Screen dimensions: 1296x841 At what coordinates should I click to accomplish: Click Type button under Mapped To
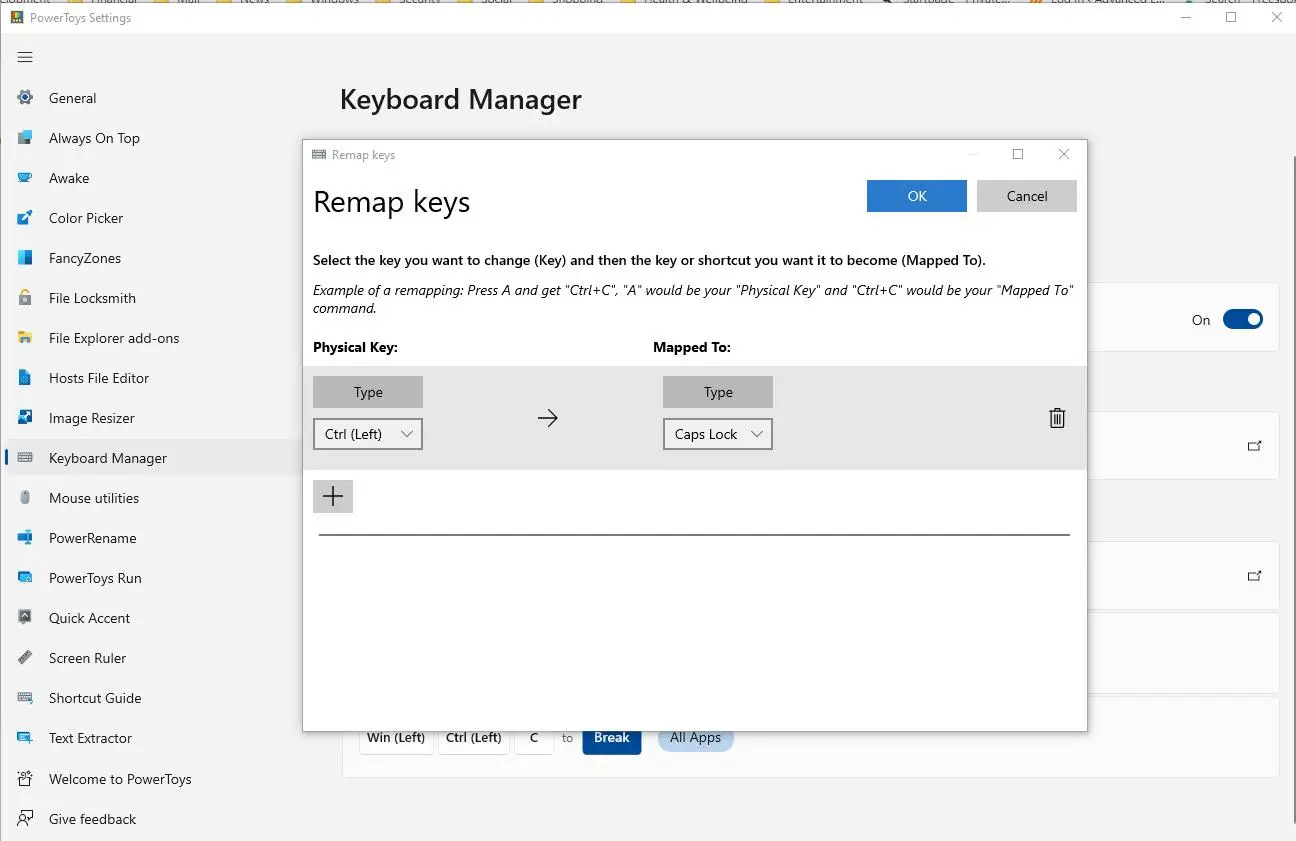[718, 392]
